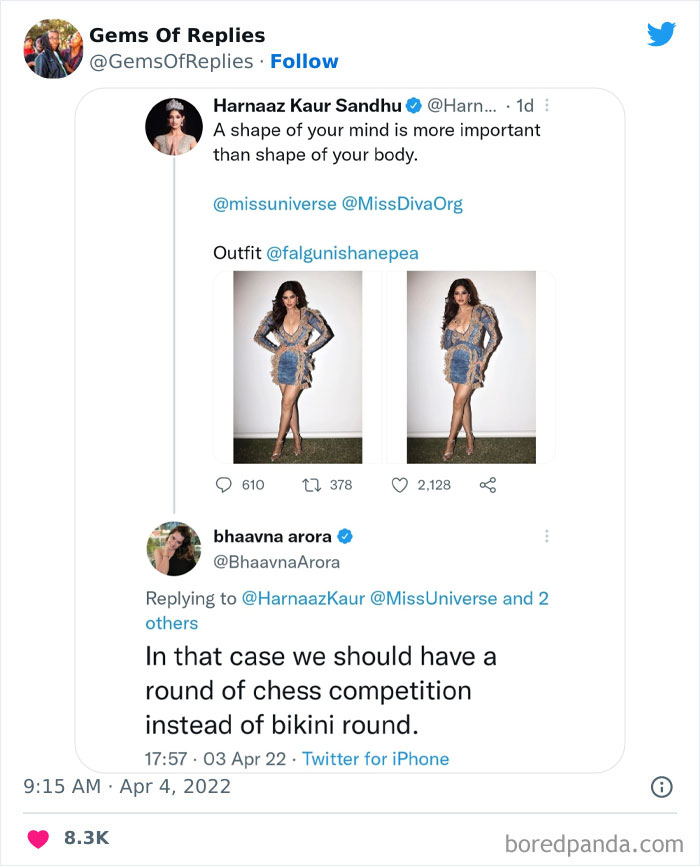Viewport: 700px width, 866px height.
Task: Select the @missuniverse mention
Action: 270,203
